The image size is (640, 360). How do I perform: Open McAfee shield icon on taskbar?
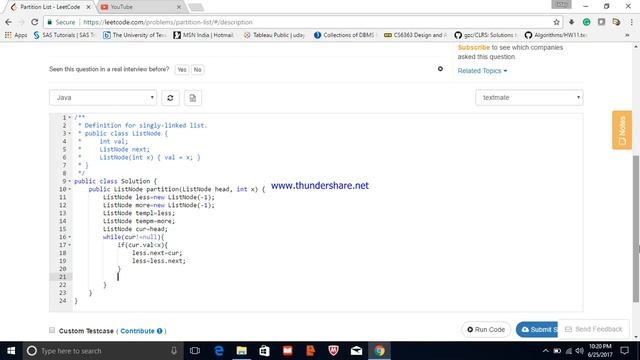click(333, 351)
